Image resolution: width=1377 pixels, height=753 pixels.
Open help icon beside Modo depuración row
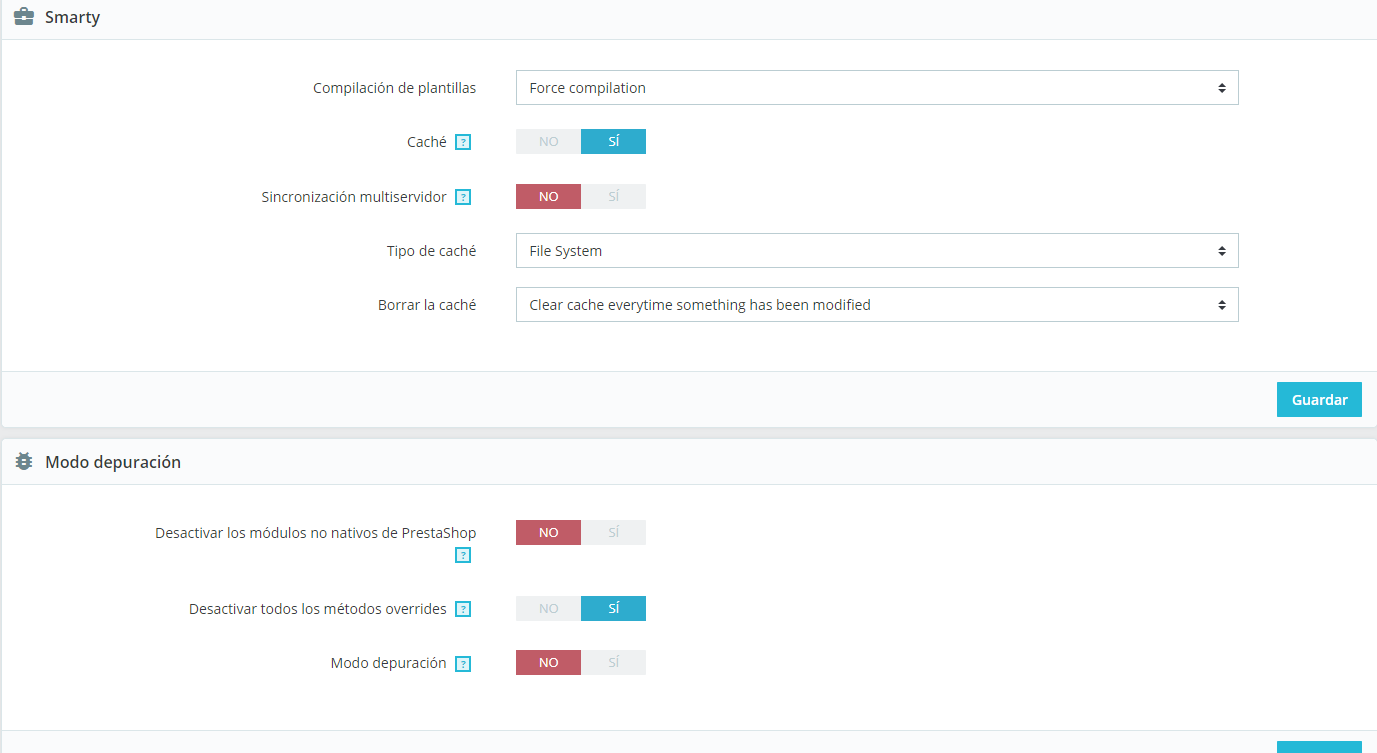point(463,663)
